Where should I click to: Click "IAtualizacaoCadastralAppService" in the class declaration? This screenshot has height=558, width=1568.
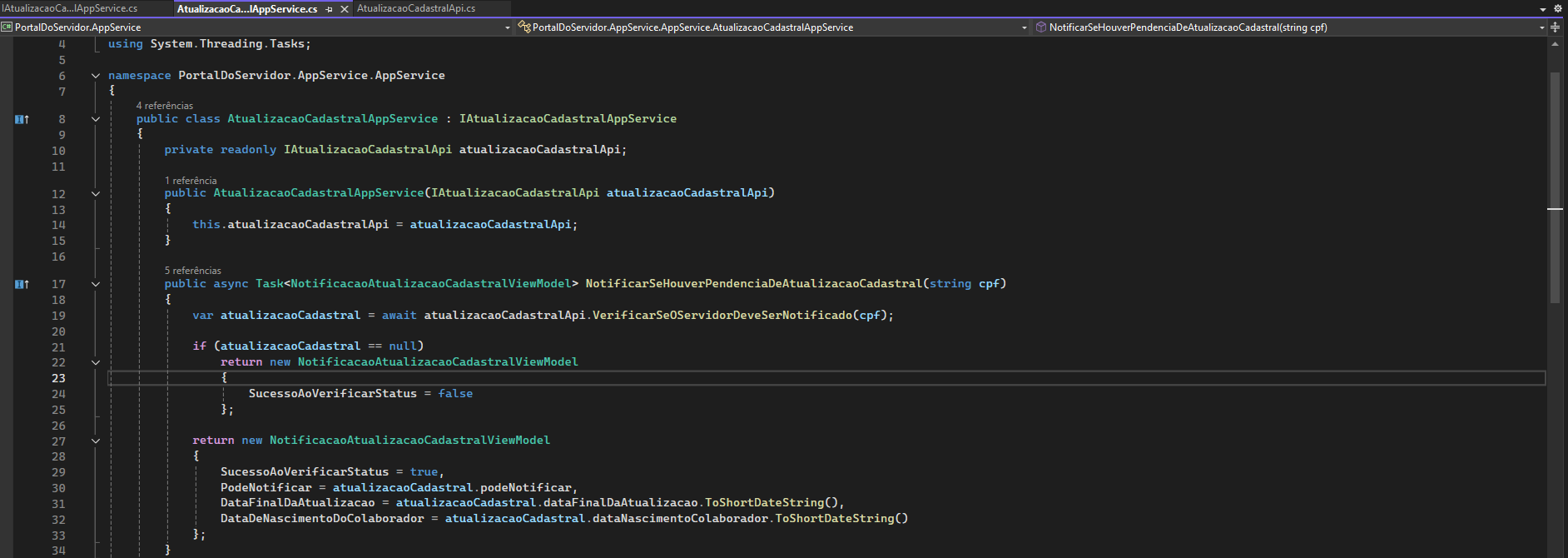click(568, 119)
